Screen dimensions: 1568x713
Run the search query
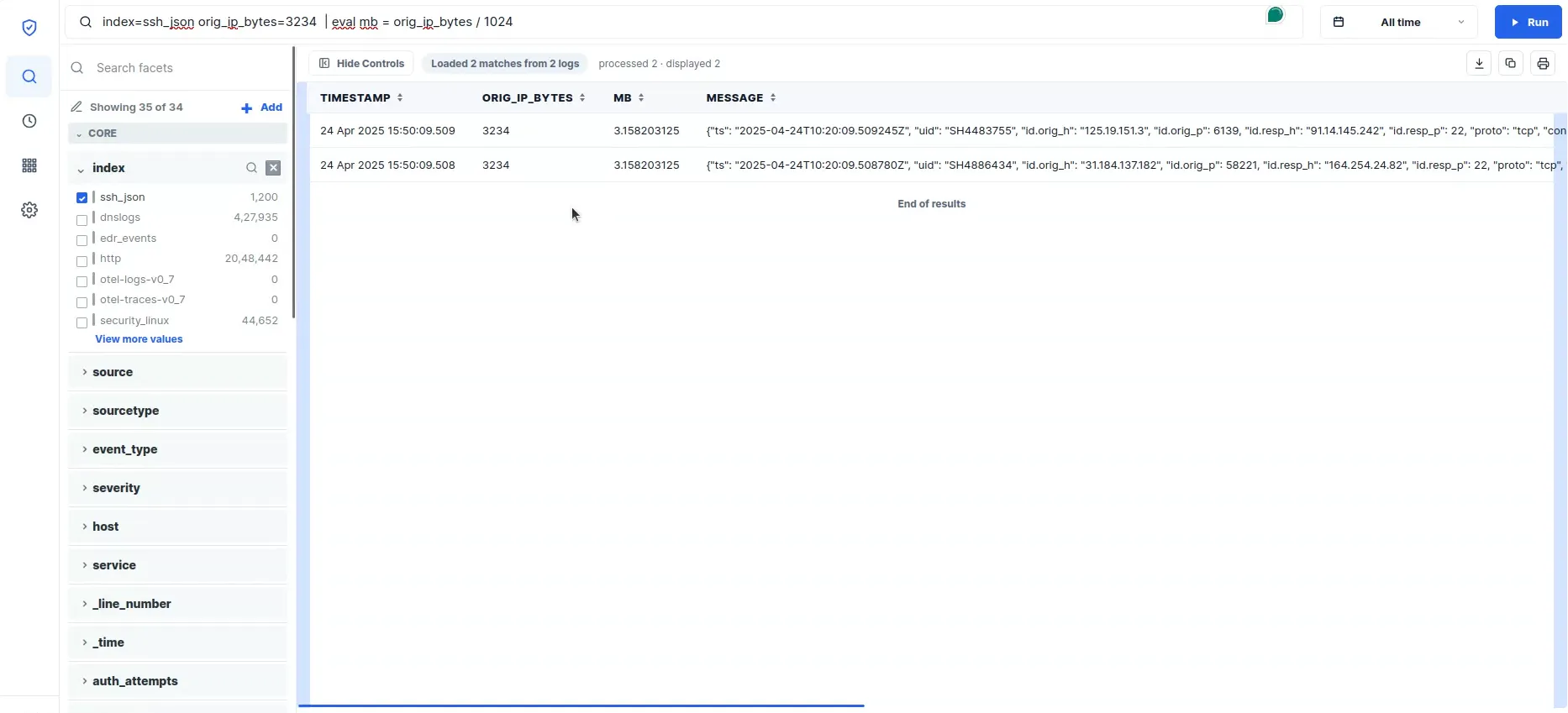[x=1528, y=22]
